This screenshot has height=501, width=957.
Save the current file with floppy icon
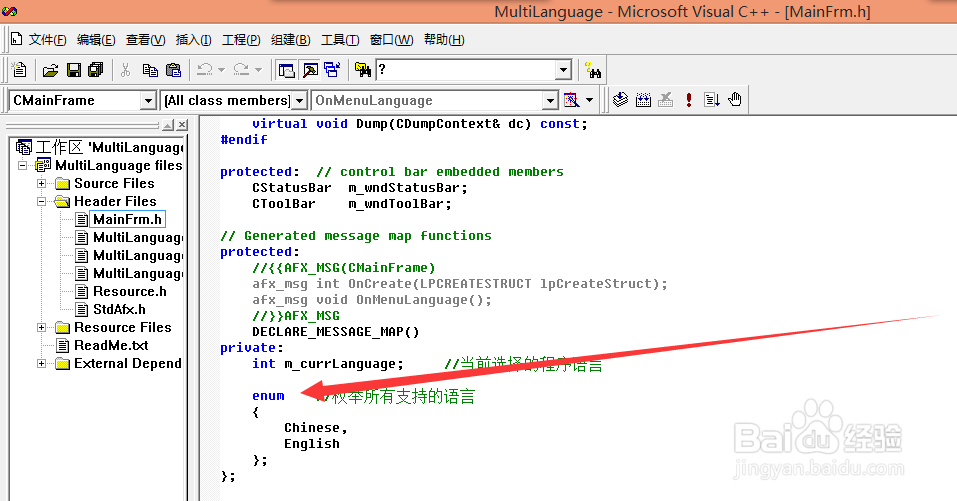point(74,70)
